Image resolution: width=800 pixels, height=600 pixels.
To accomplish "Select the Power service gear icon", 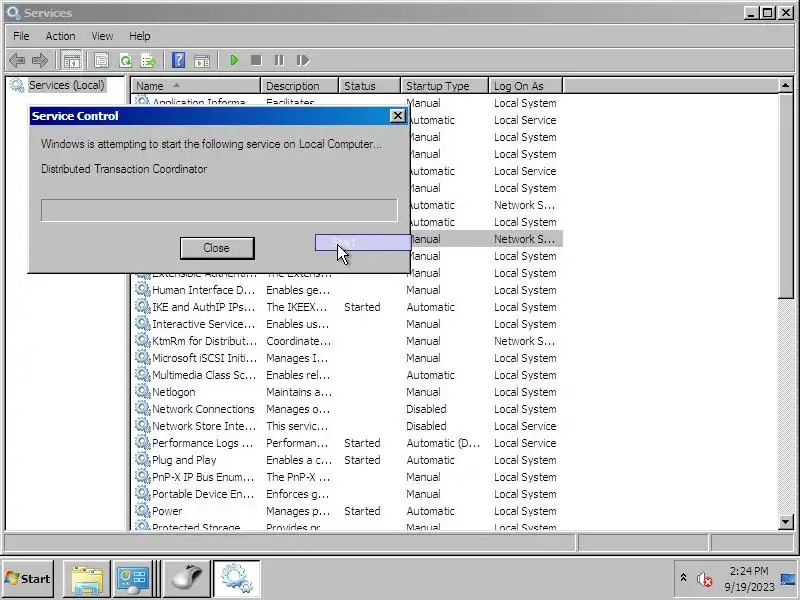I will pos(142,510).
